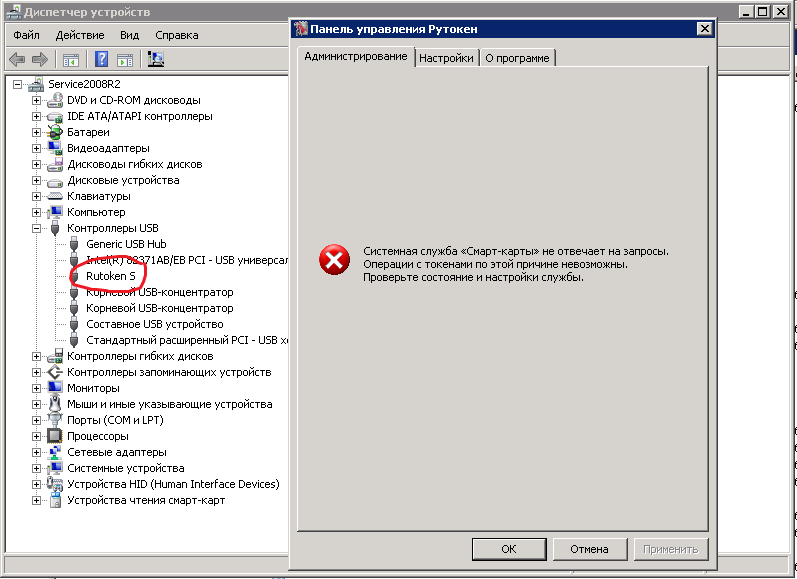Open the Справка menu

pyautogui.click(x=176, y=35)
